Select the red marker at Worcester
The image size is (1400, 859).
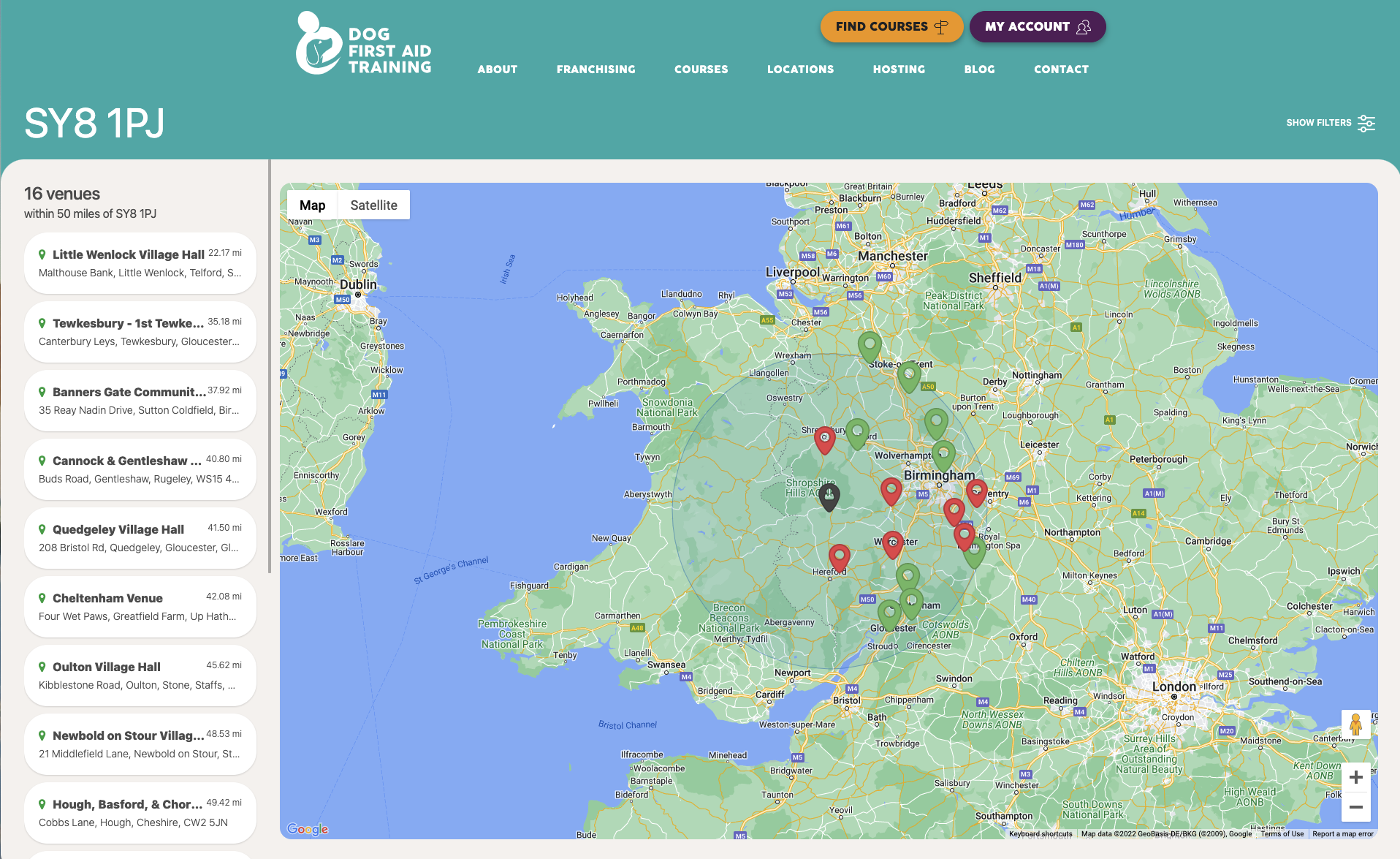(x=892, y=545)
